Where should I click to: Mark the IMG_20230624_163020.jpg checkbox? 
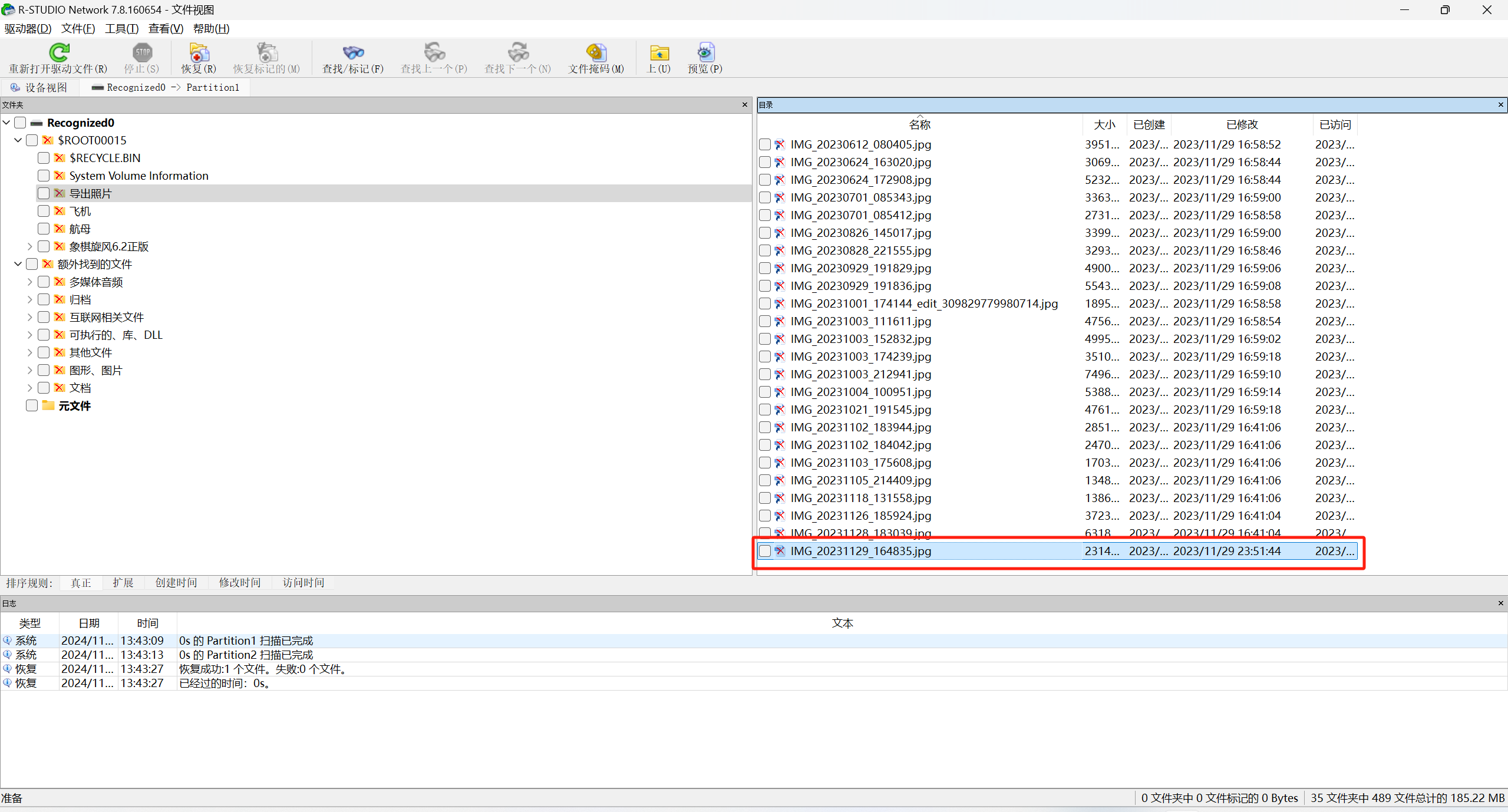click(765, 162)
